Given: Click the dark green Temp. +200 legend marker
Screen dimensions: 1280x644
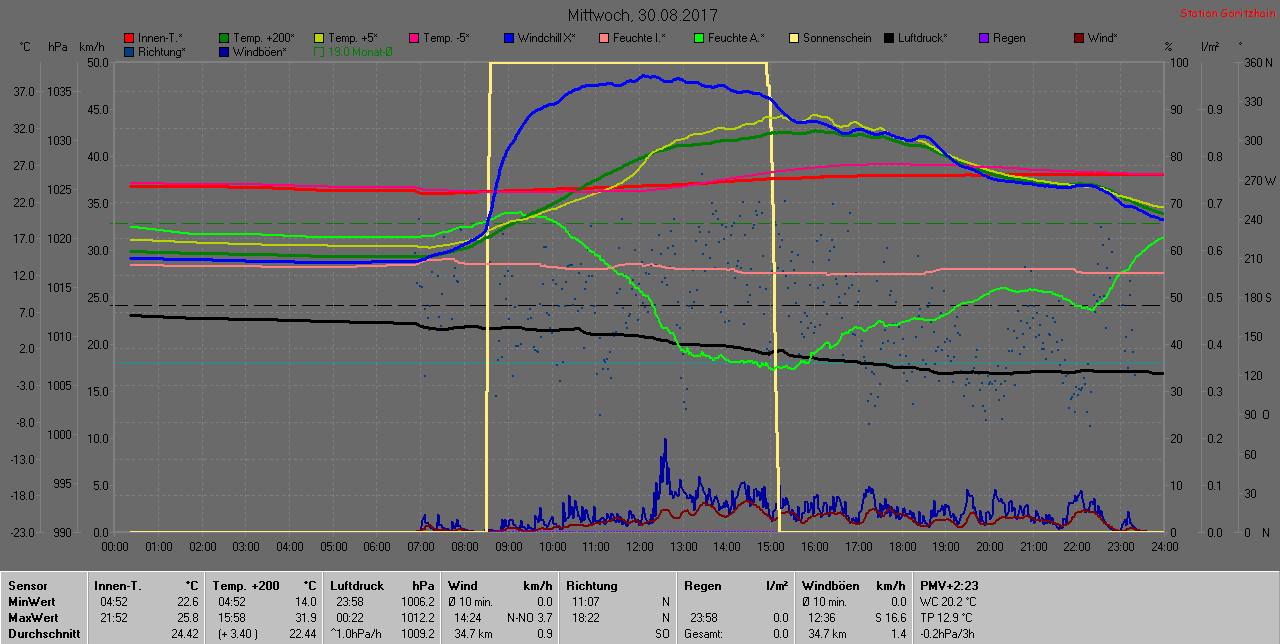Looking at the screenshot, I should (x=224, y=39).
